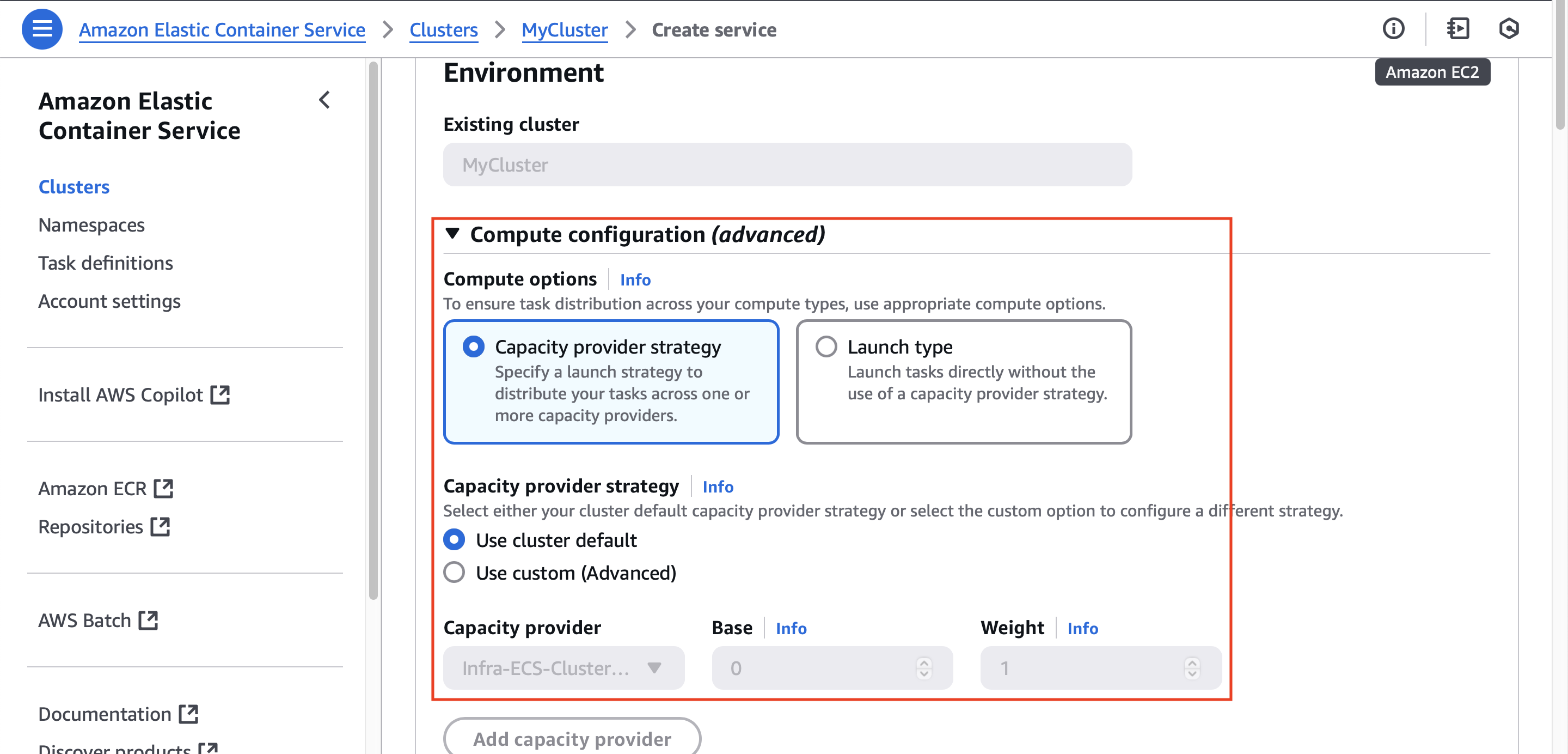Click the Base value stepper arrows
1568x754 pixels.
(924, 668)
